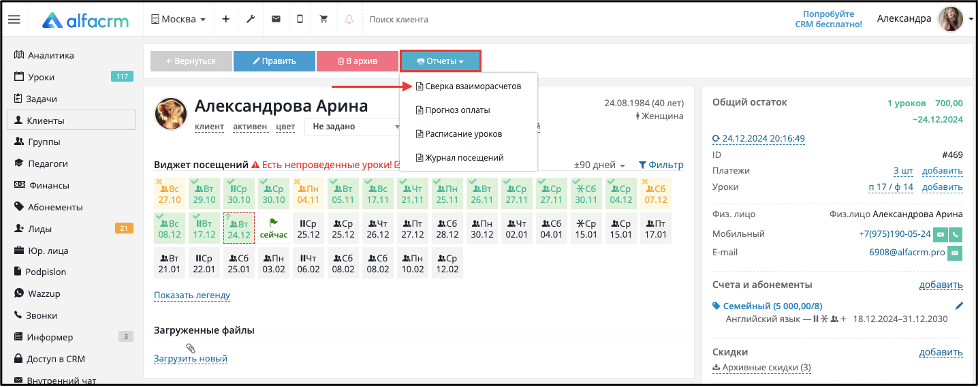
Task: Click the п 17 / ф 14 lessons link
Action: point(891,187)
